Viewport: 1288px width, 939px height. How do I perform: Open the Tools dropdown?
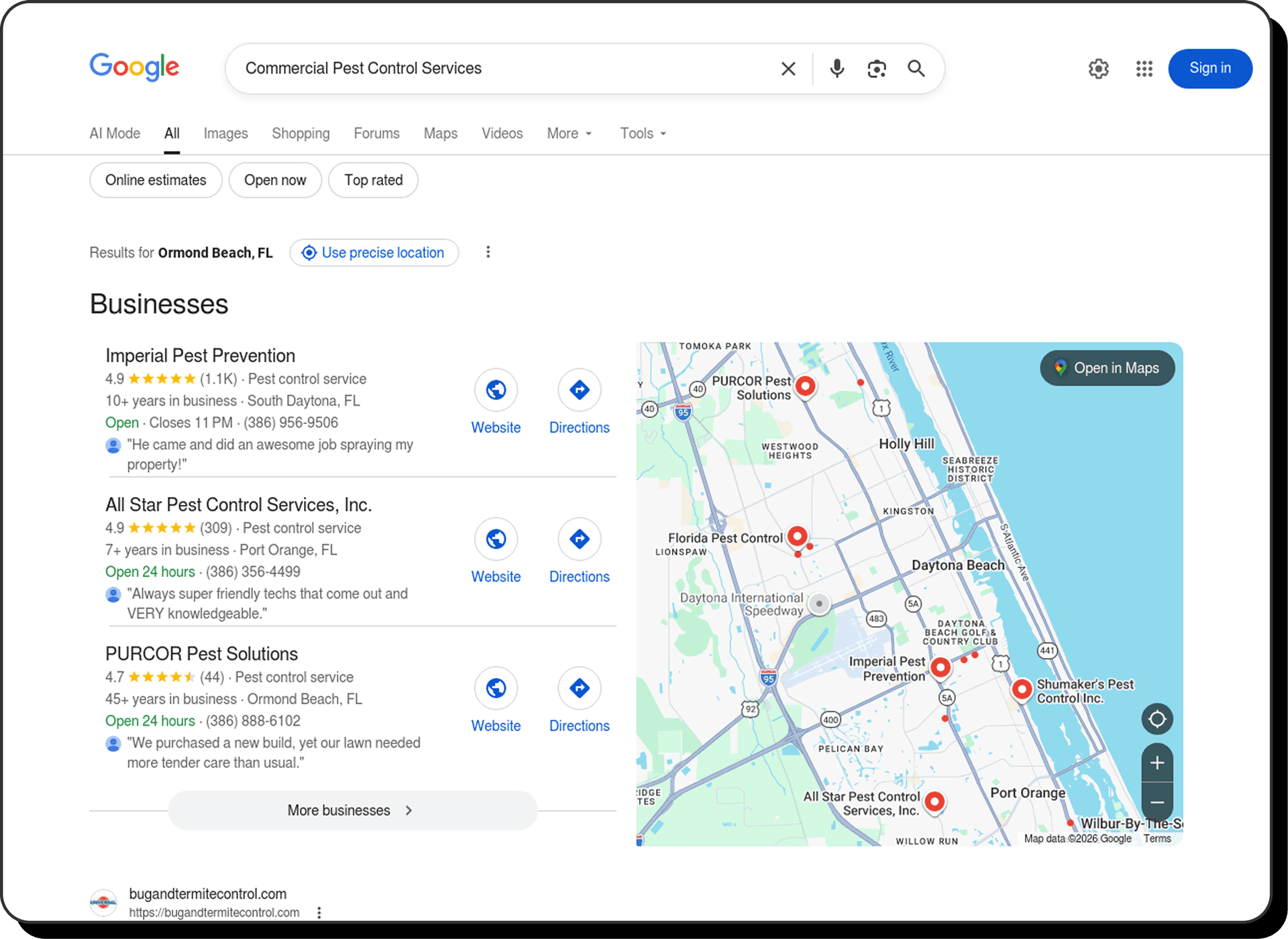pos(643,133)
